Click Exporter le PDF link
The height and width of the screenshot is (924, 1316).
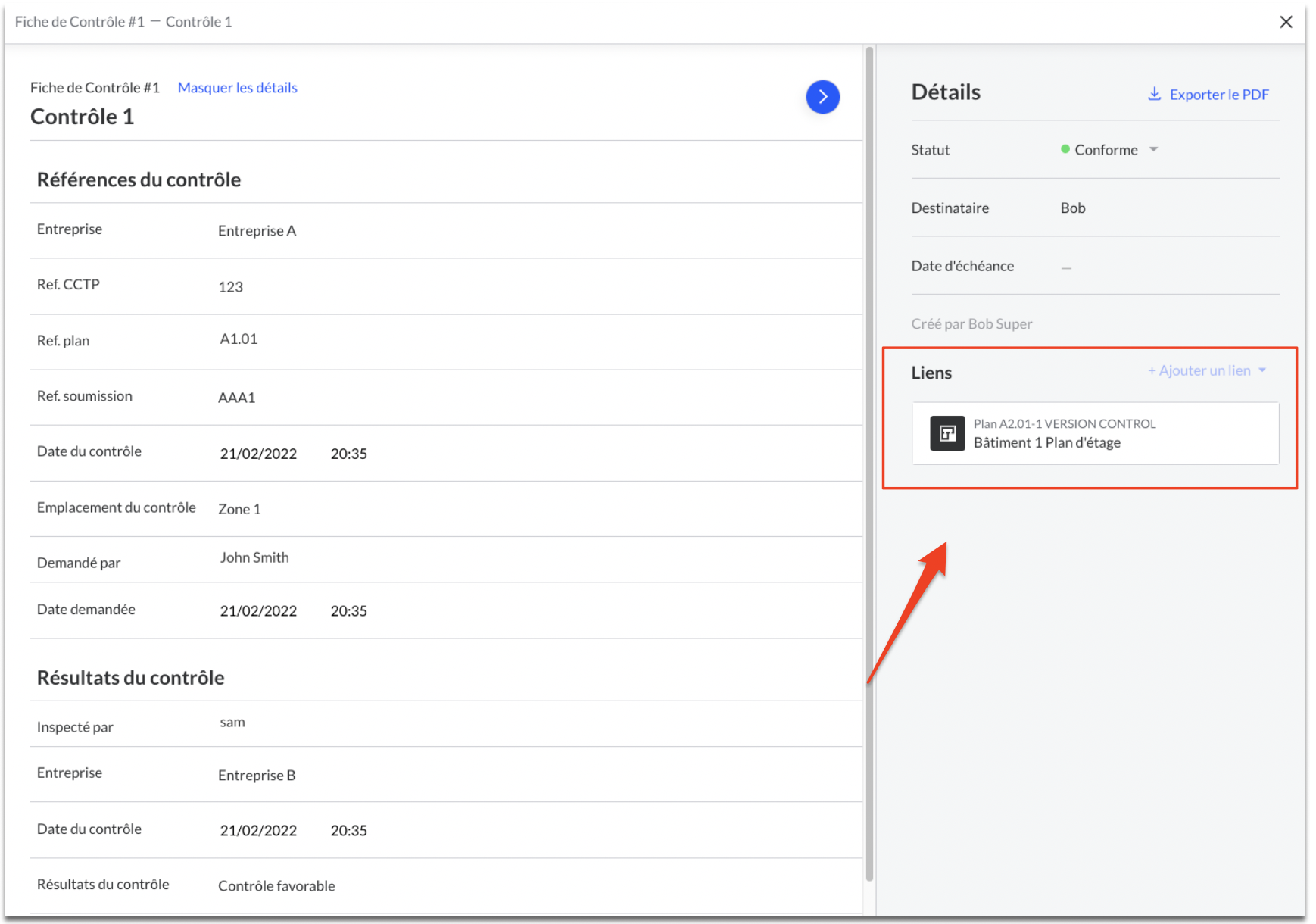pyautogui.click(x=1218, y=95)
